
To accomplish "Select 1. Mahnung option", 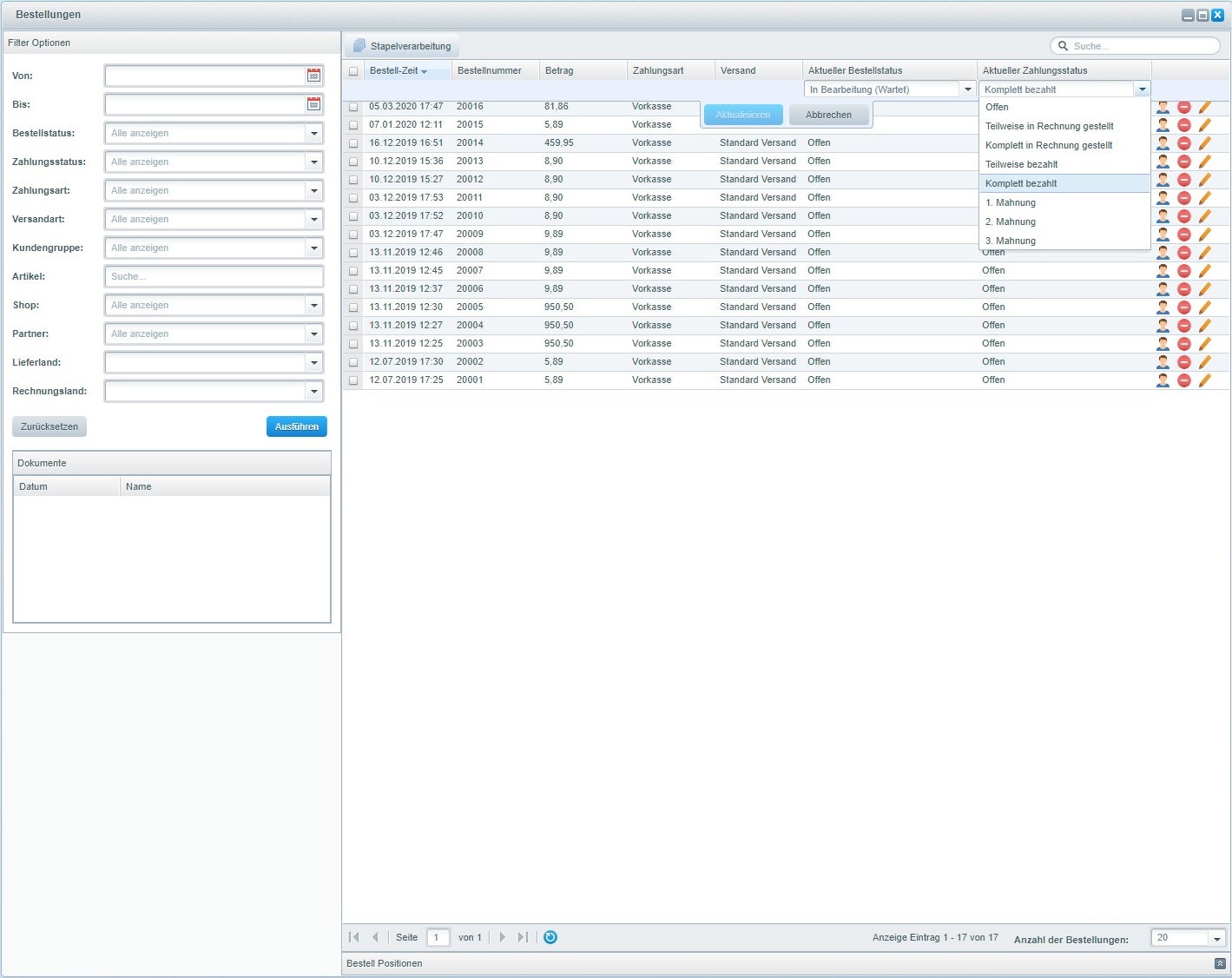I will (1064, 202).
